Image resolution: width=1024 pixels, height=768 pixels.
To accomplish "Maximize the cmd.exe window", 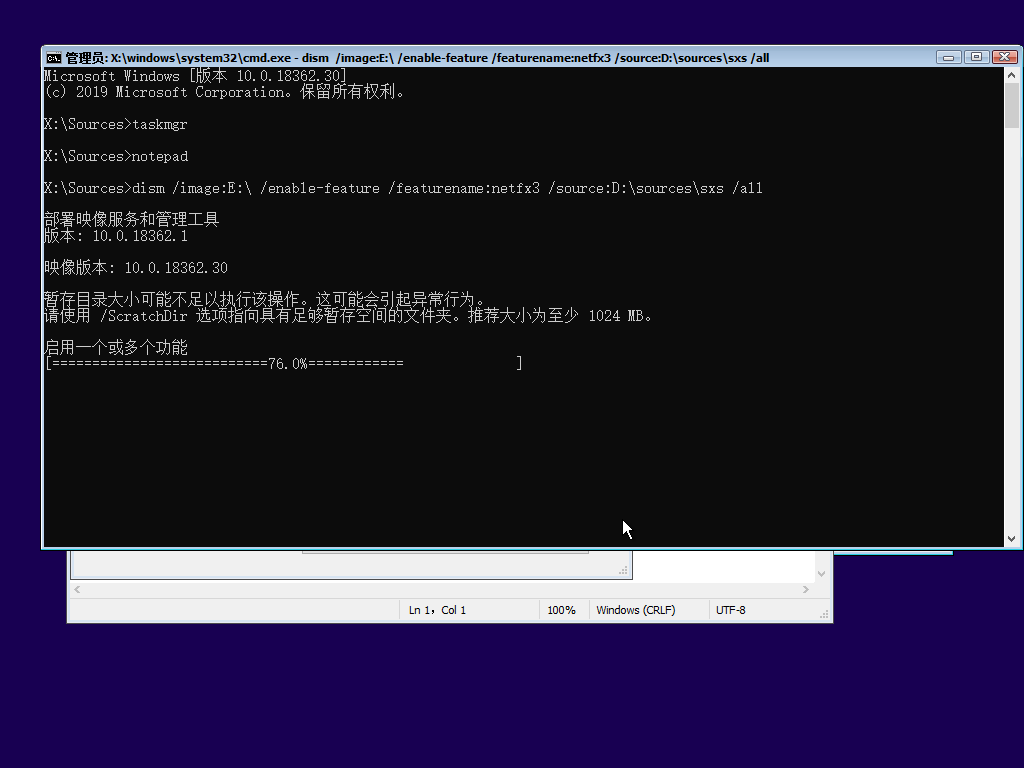I will coord(976,57).
